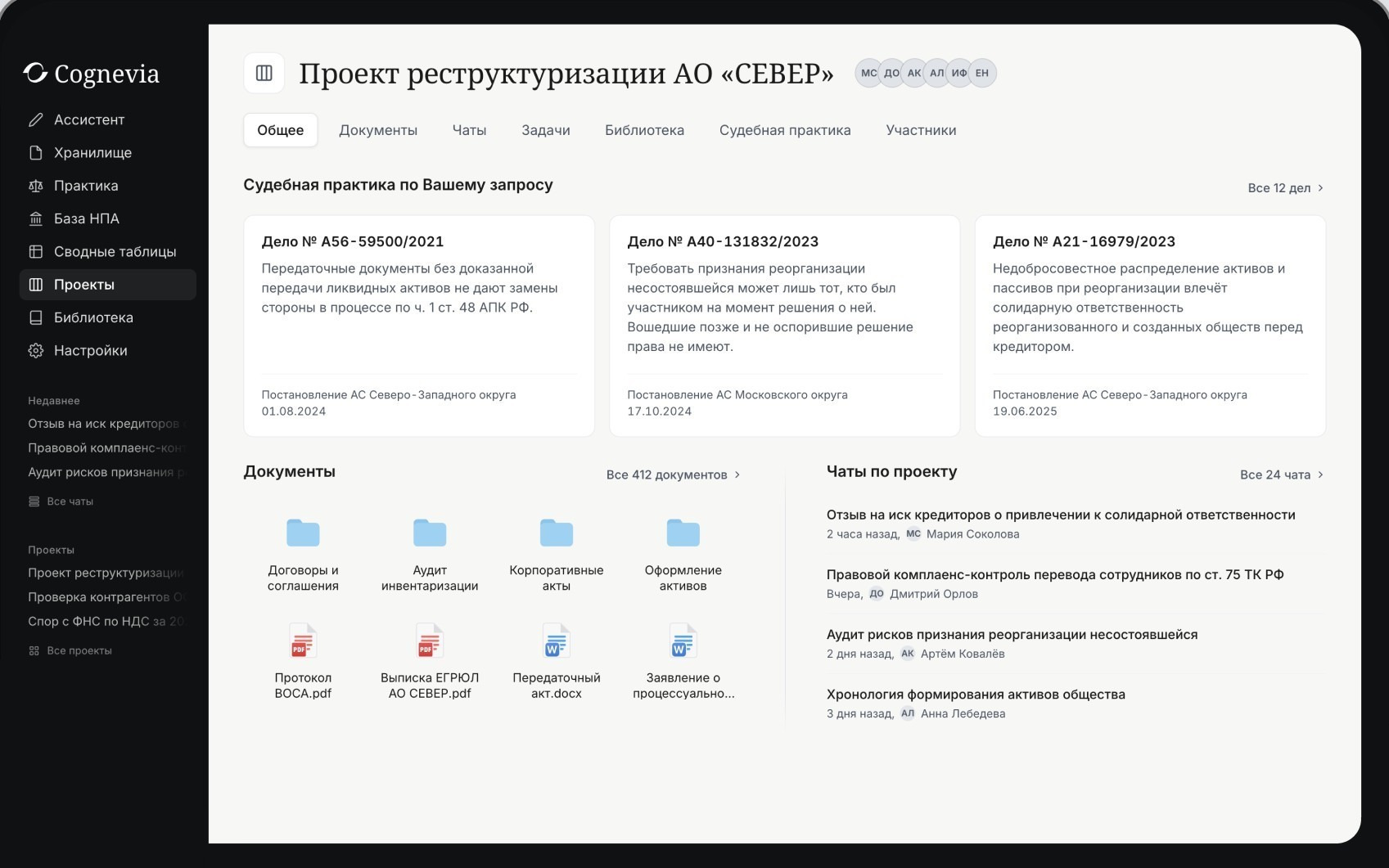Open the Оформление активов folder
1389x868 pixels.
point(683,555)
